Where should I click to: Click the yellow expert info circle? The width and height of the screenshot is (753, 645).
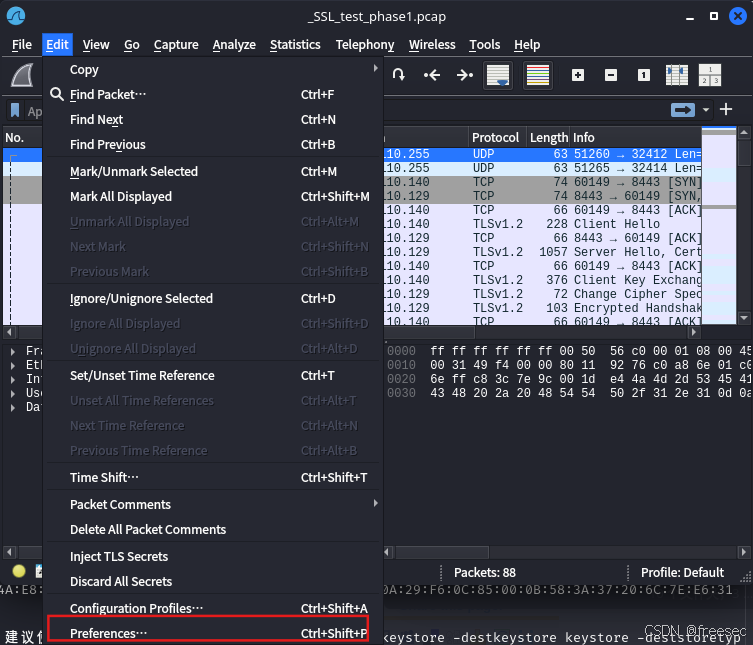19,571
